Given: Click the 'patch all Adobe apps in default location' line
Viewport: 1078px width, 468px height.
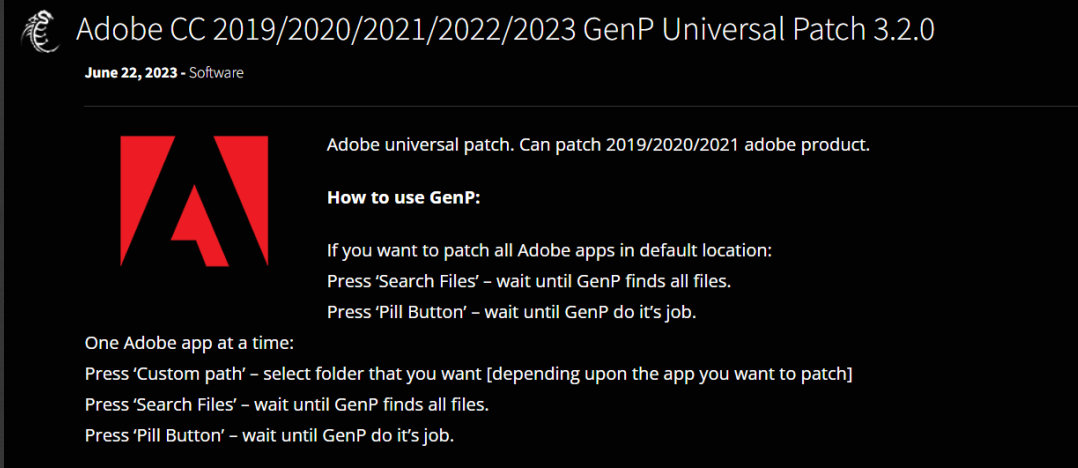Looking at the screenshot, I should (550, 250).
